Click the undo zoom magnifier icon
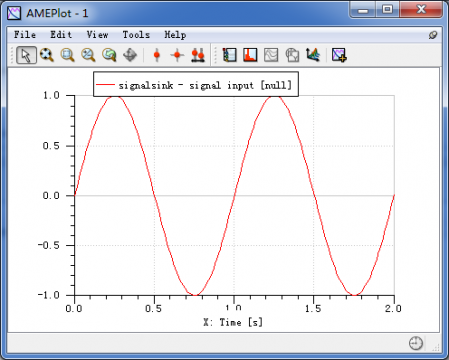 click(109, 55)
